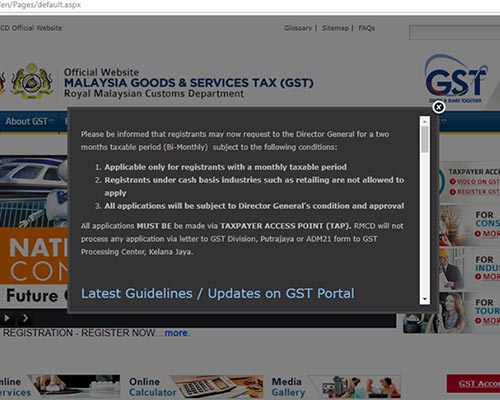
Task: Open Latest Guidelines / Updates on GST Portal
Action: (x=218, y=294)
